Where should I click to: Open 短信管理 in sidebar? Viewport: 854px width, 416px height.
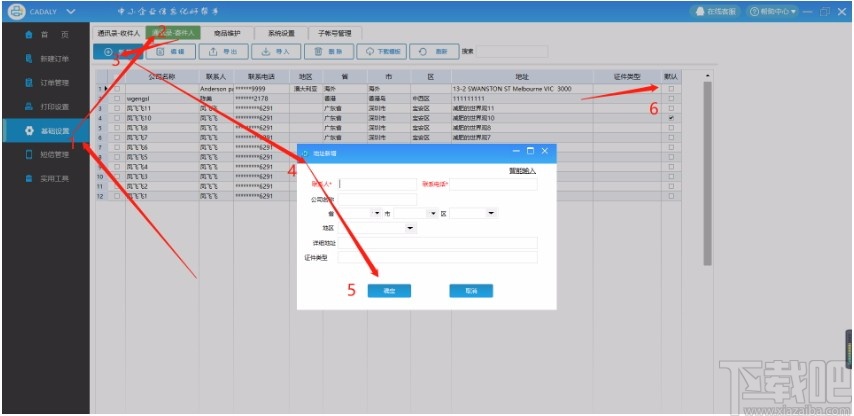click(x=46, y=155)
